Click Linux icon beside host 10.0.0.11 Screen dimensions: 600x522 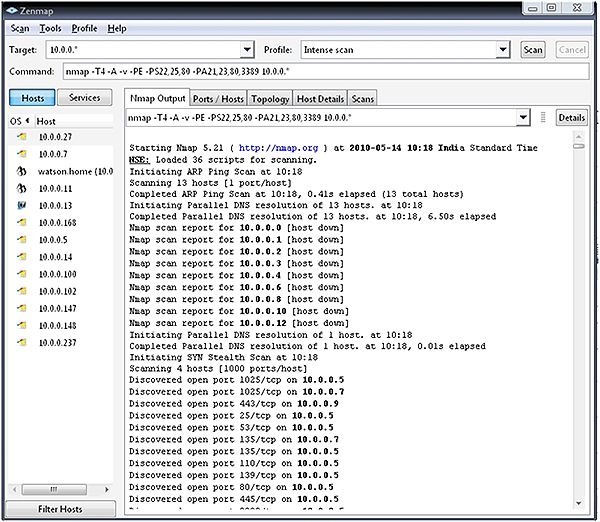click(21, 188)
